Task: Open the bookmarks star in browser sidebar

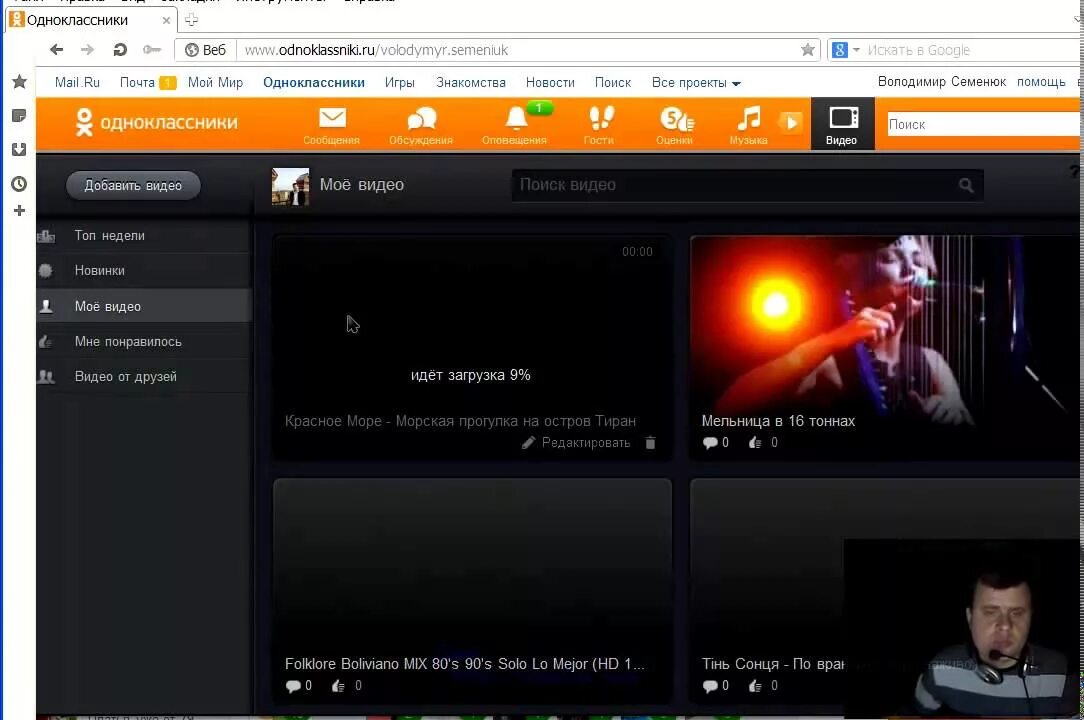Action: coord(19,82)
